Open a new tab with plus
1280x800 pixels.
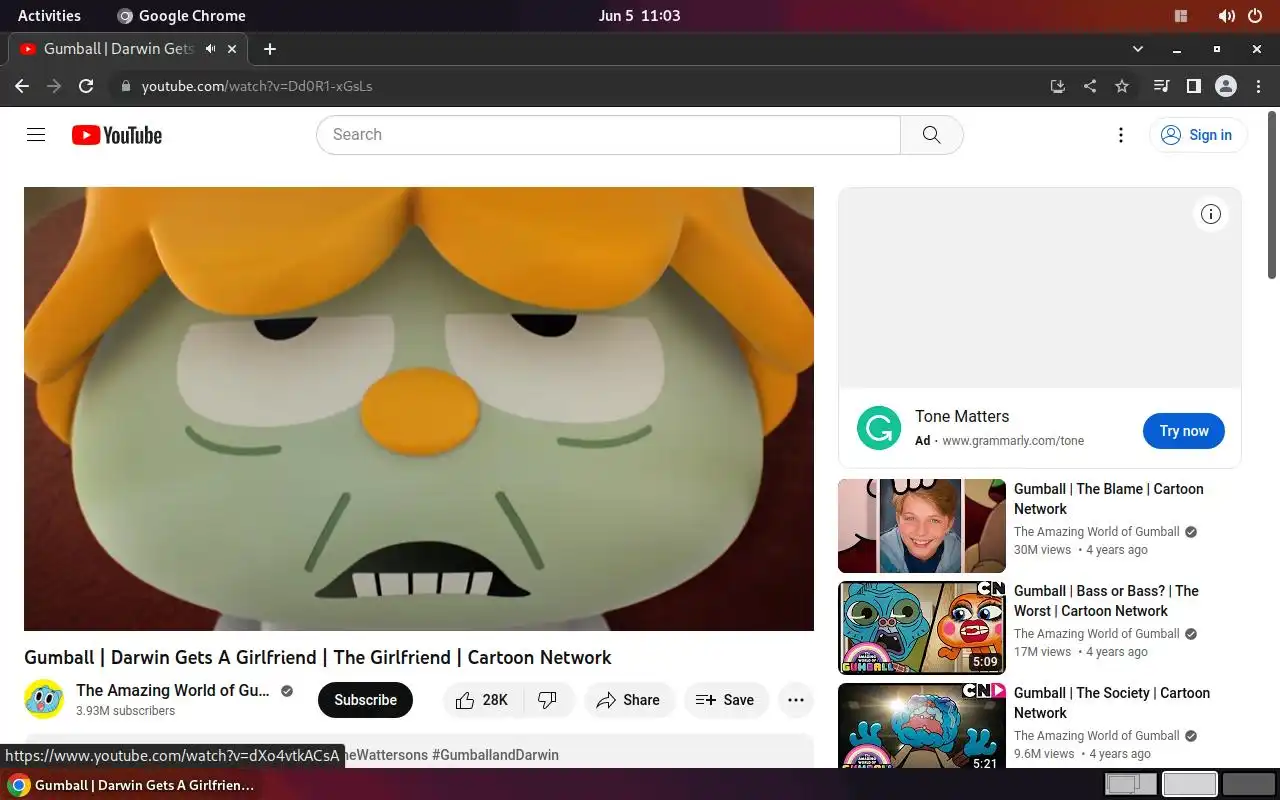tap(269, 48)
